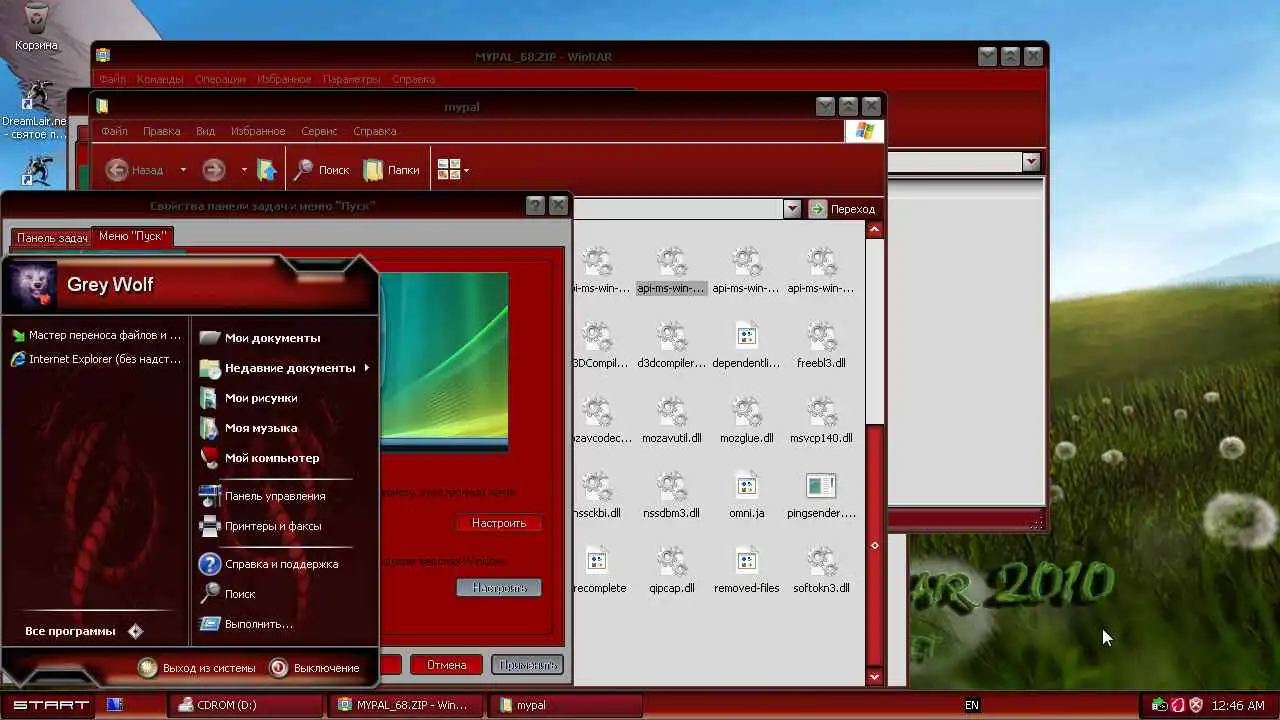
Task: Click the START button on taskbar
Action: [48, 705]
